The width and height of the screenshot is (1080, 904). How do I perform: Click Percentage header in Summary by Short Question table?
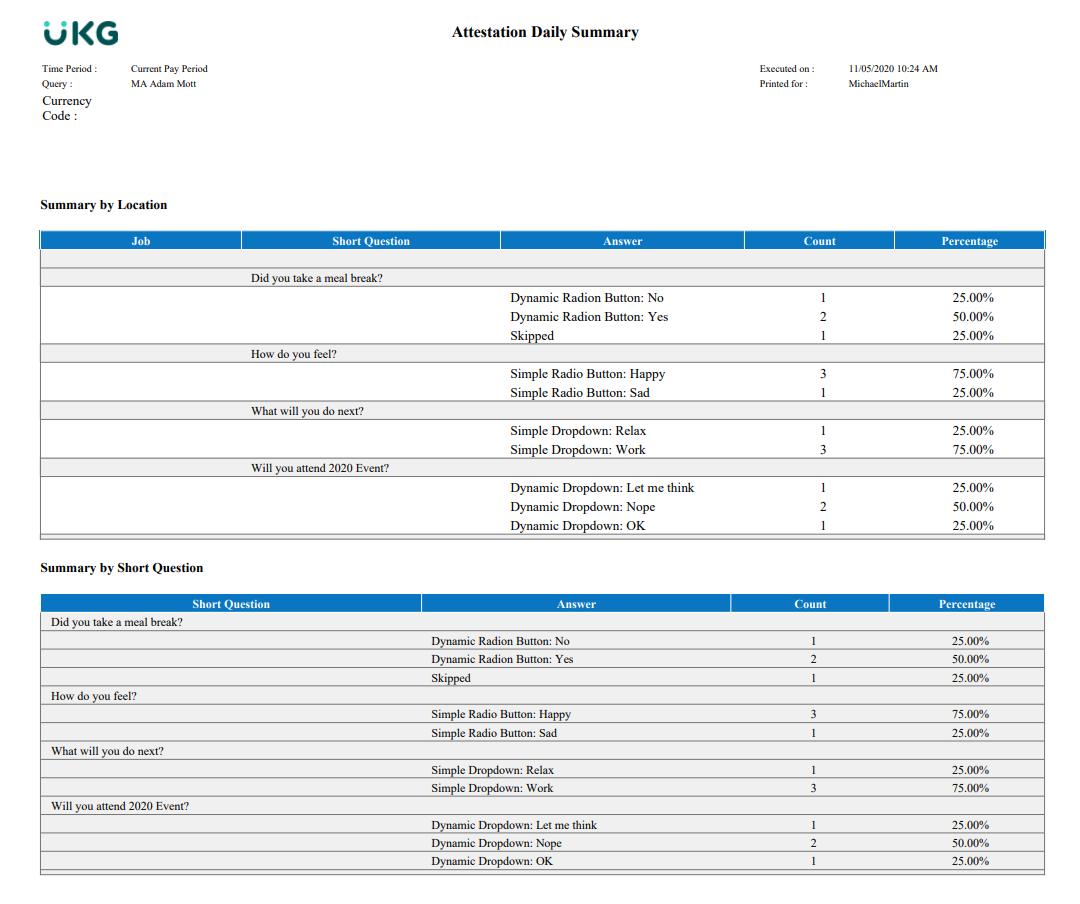pos(967,604)
